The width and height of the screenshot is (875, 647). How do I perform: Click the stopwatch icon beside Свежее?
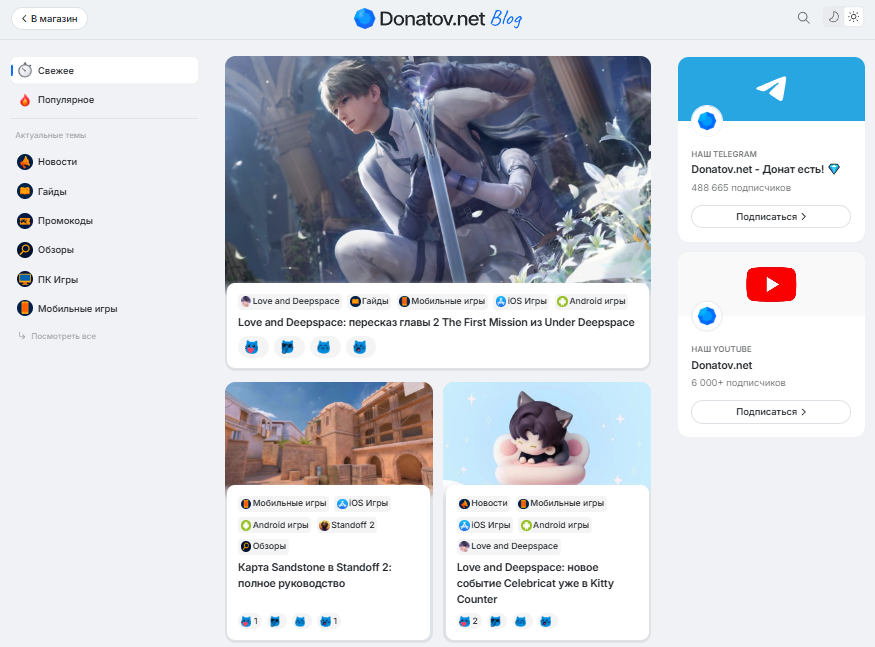click(25, 70)
